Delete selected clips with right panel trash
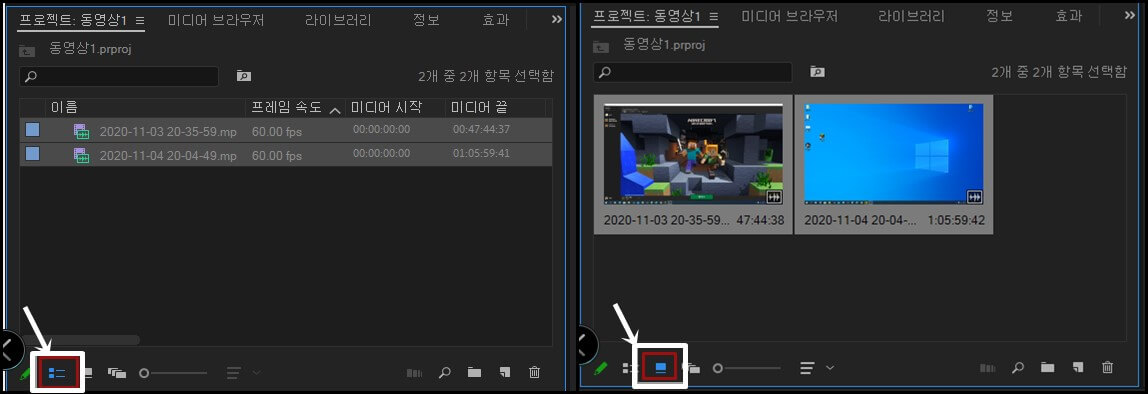Image resolution: width=1148 pixels, height=394 pixels. point(1108,368)
